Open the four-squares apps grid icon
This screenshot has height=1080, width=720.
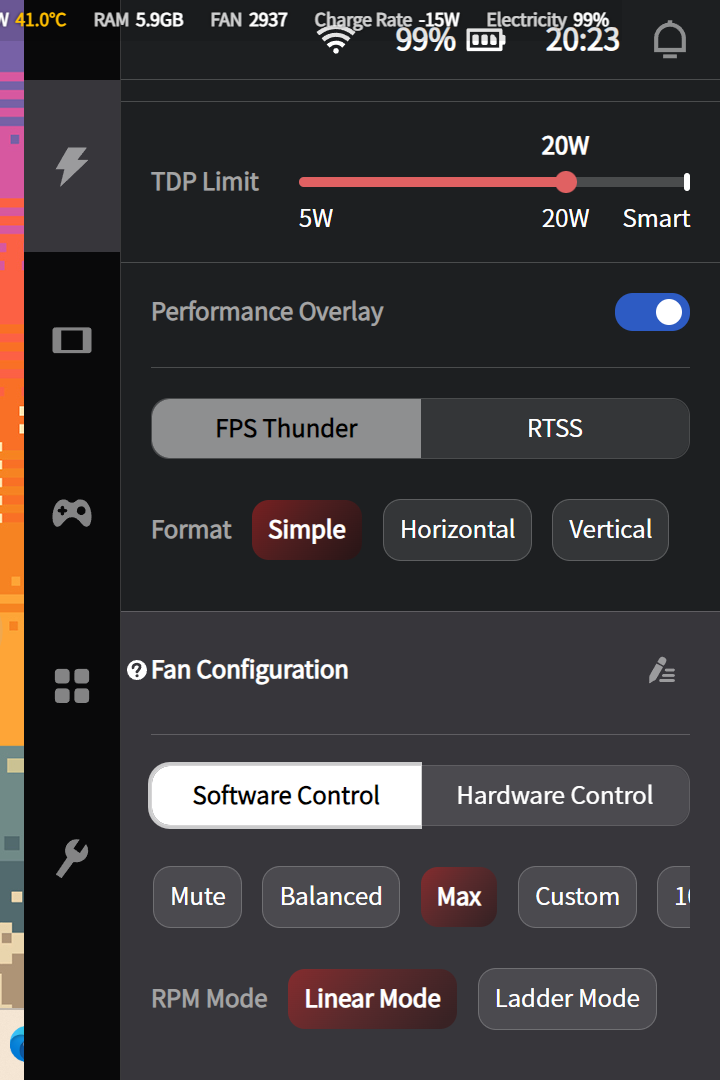click(72, 686)
